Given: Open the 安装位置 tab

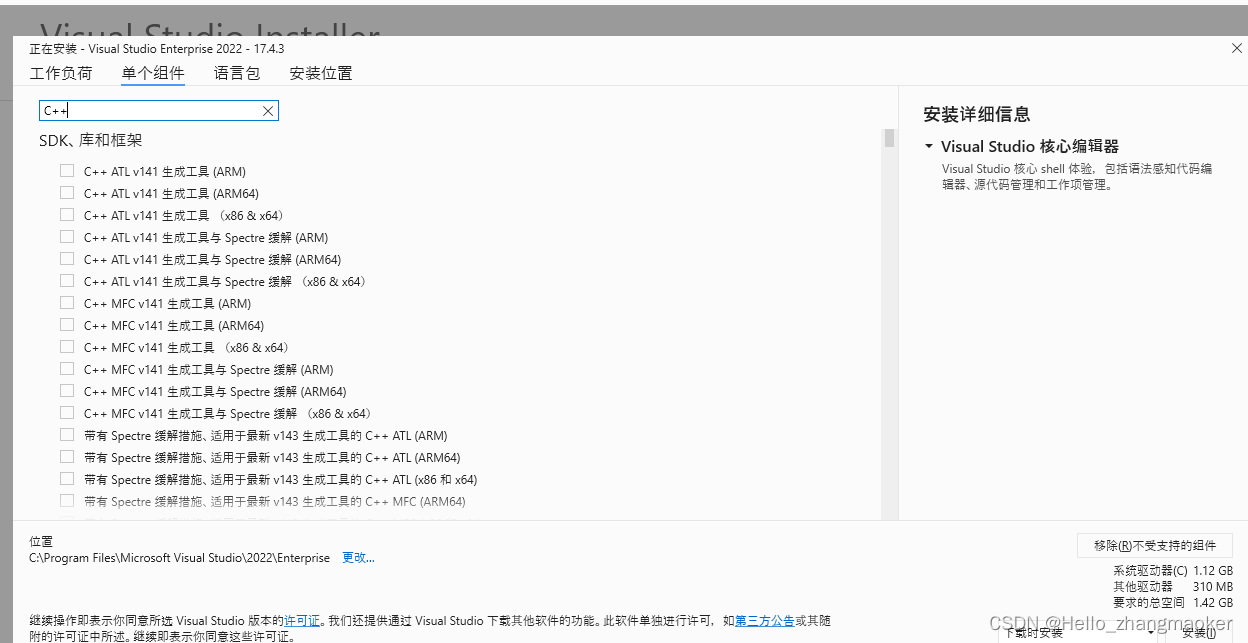Looking at the screenshot, I should coord(320,73).
